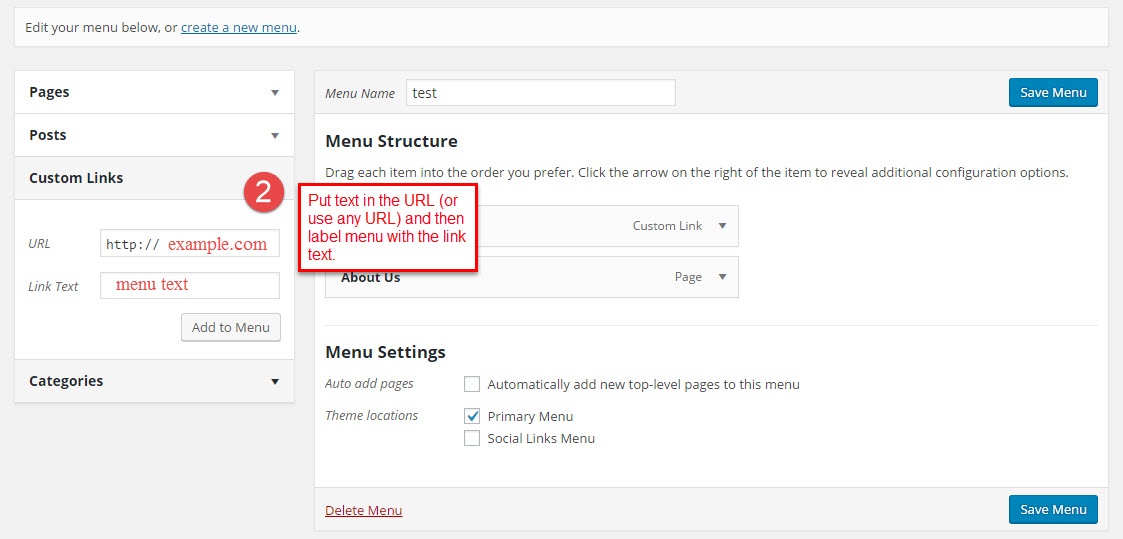The image size is (1123, 539).
Task: Click the Delete Menu link
Action: pos(363,511)
